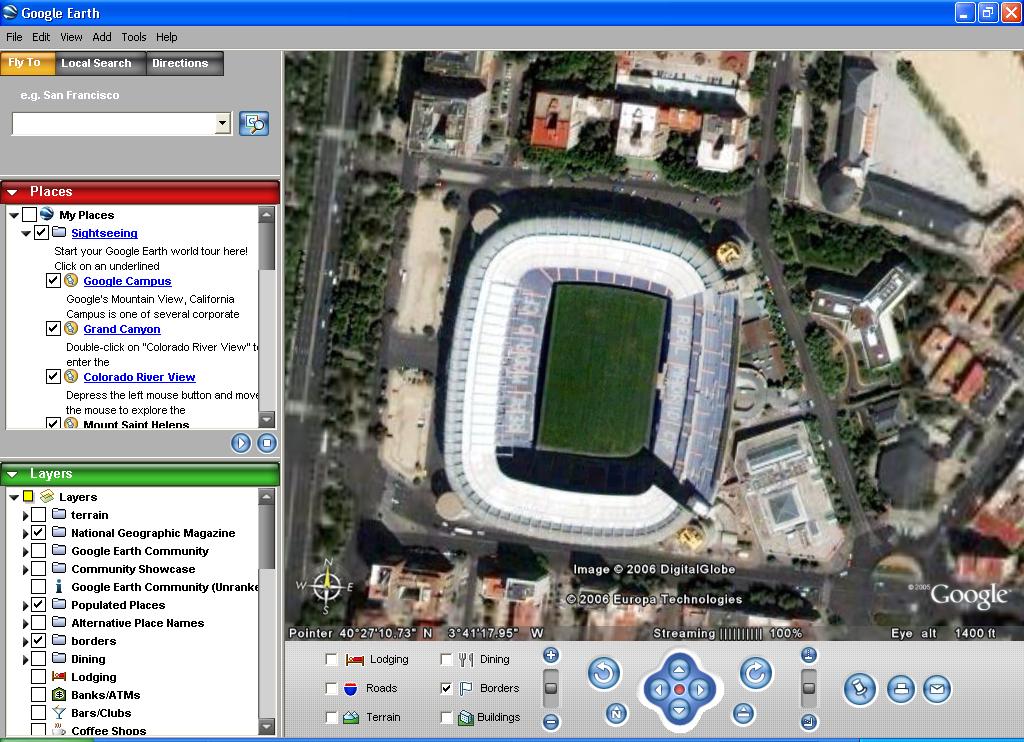
Task: Check the Google Earth Community layer
Action: 39,551
